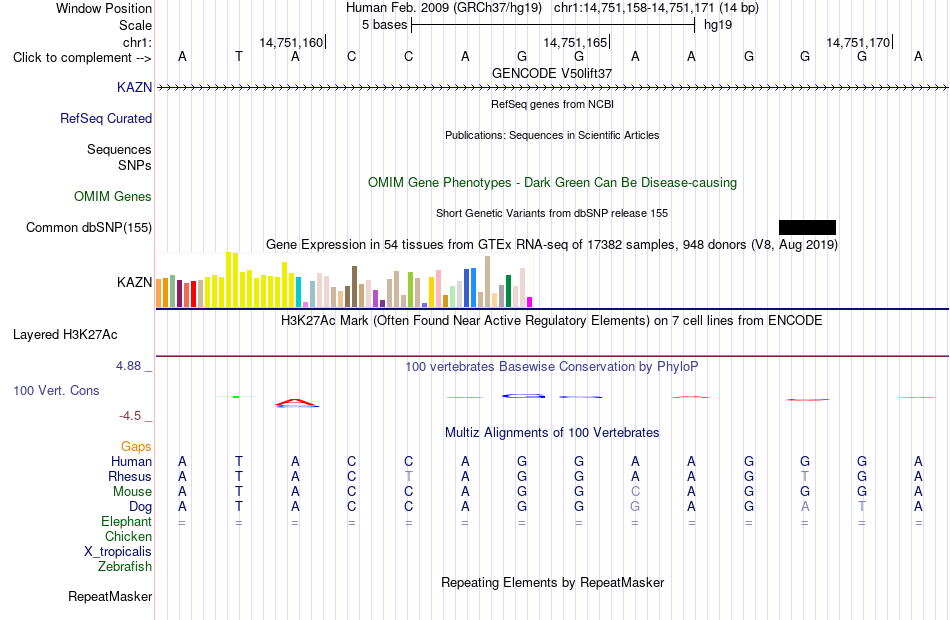Click '100 vertebrates Basewise Conservation by PhyloP' title
950x620 pixels.
pos(552,366)
